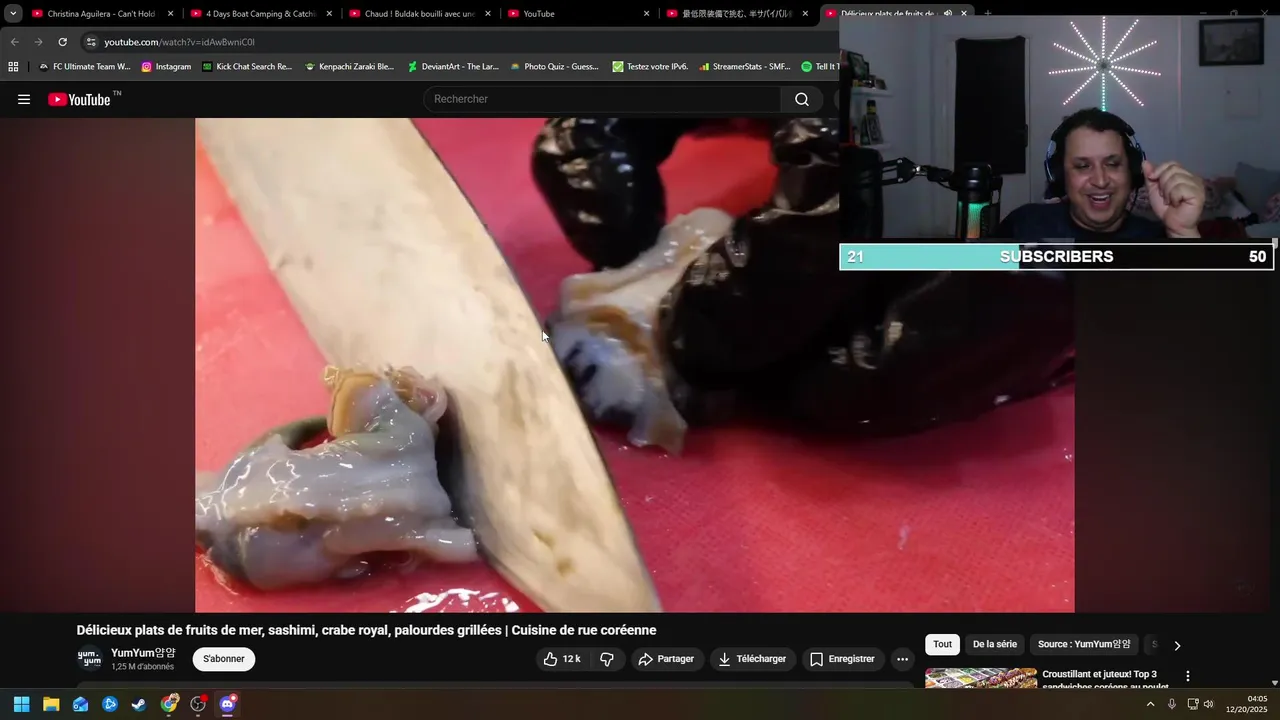Open Kick Chat Search bookmark
The width and height of the screenshot is (1280, 720).
pyautogui.click(x=247, y=67)
